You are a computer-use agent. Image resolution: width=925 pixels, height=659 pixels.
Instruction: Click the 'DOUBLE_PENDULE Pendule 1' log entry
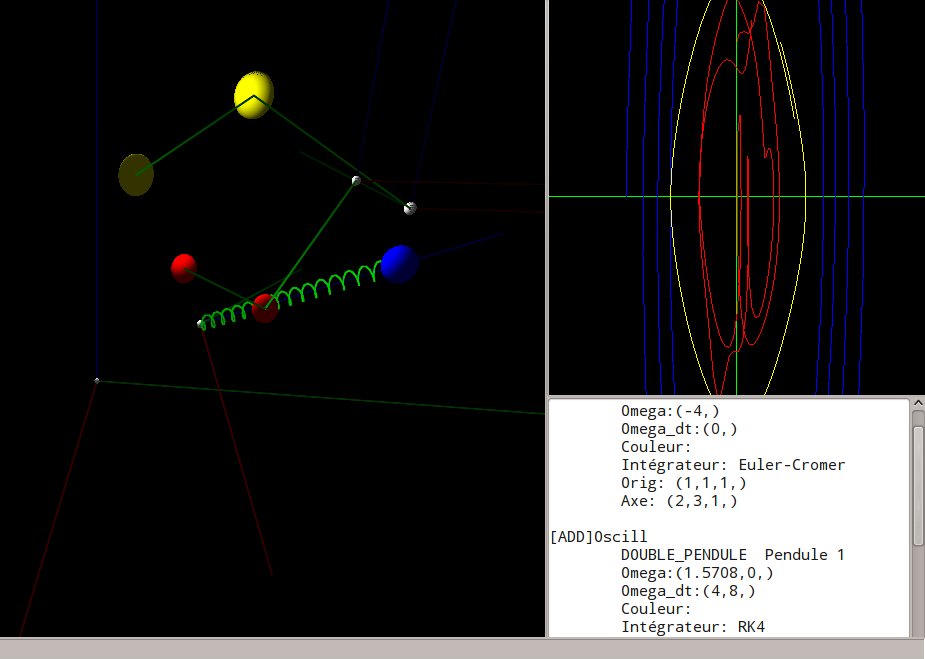pyautogui.click(x=732, y=555)
